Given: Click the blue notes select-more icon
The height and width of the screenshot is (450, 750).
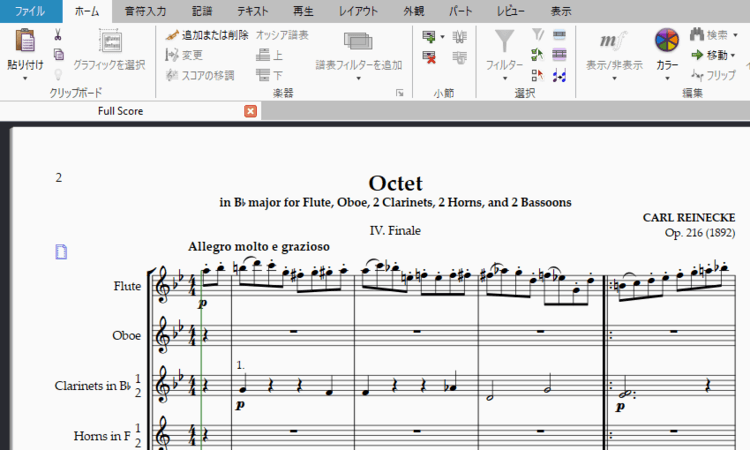Looking at the screenshot, I should pos(559,75).
